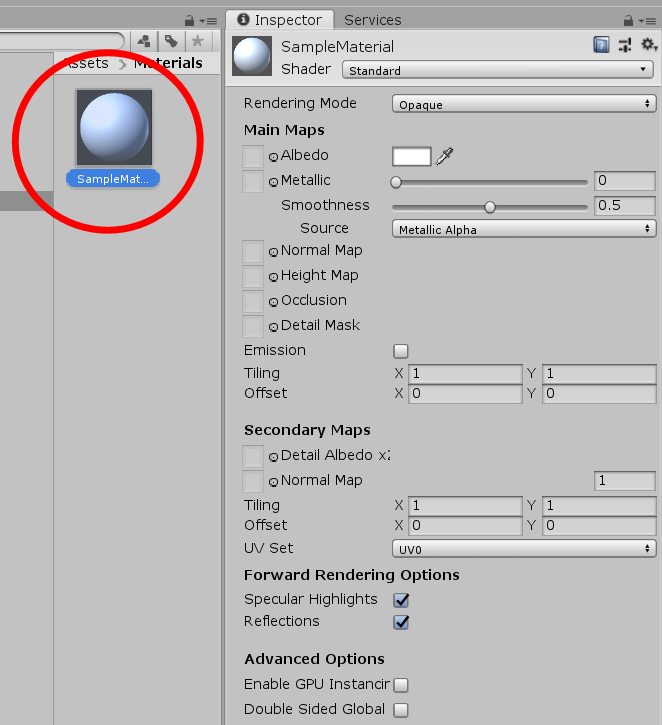Click the Albedo texture slot
Screen dimensions: 662x725
click(x=253, y=156)
